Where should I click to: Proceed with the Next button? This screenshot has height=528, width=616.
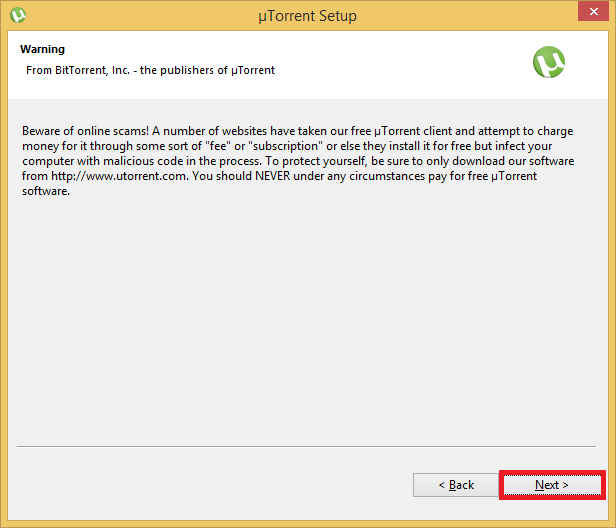552,485
